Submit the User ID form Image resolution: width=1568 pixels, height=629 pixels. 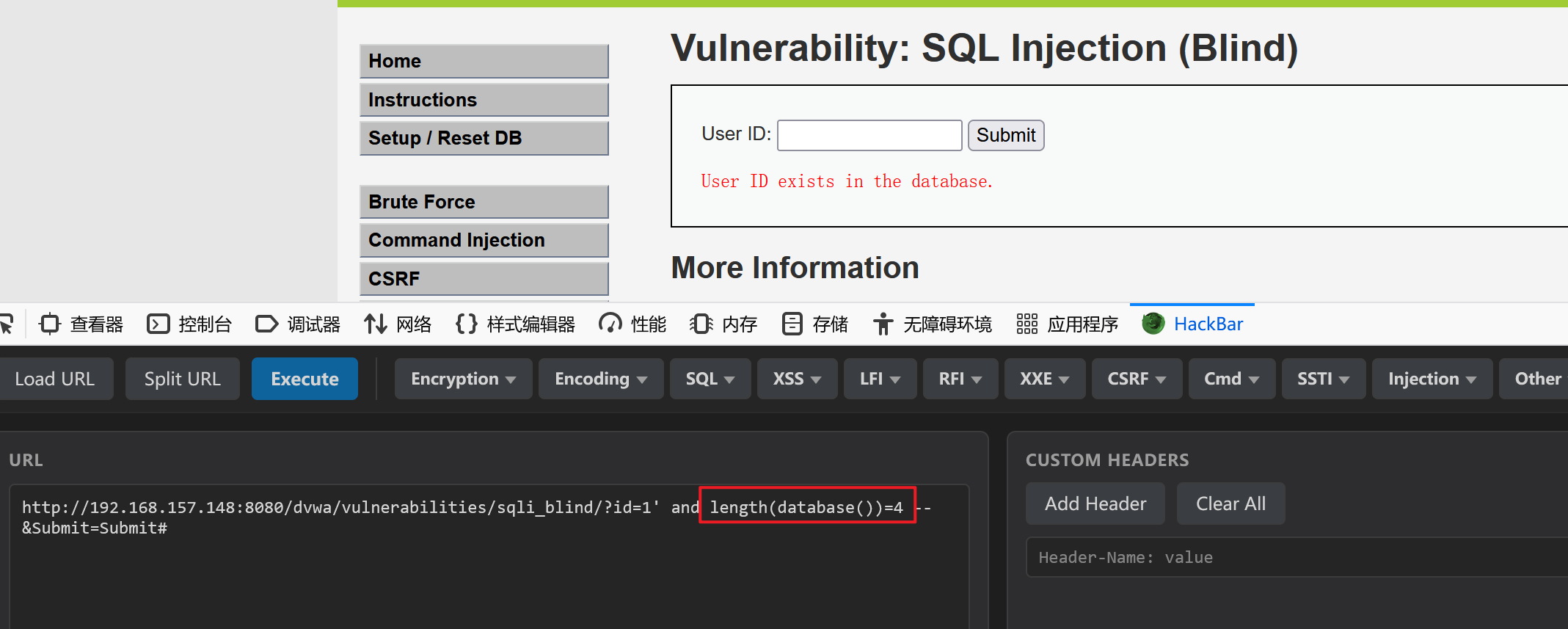click(1005, 135)
